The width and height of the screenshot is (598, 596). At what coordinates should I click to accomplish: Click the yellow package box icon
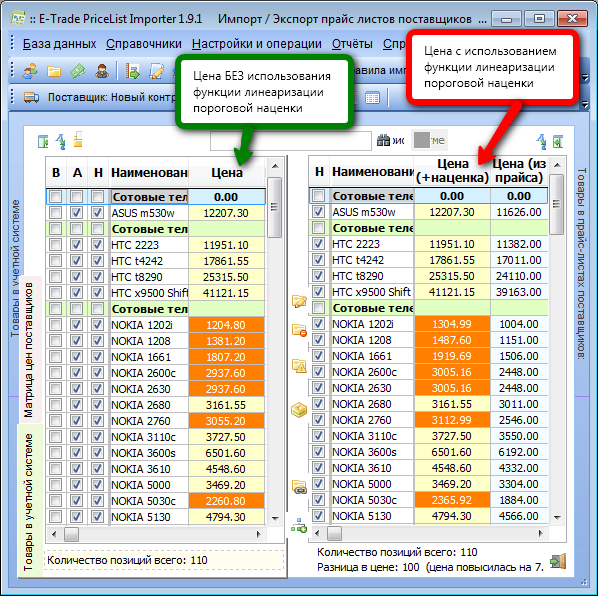[x=299, y=410]
